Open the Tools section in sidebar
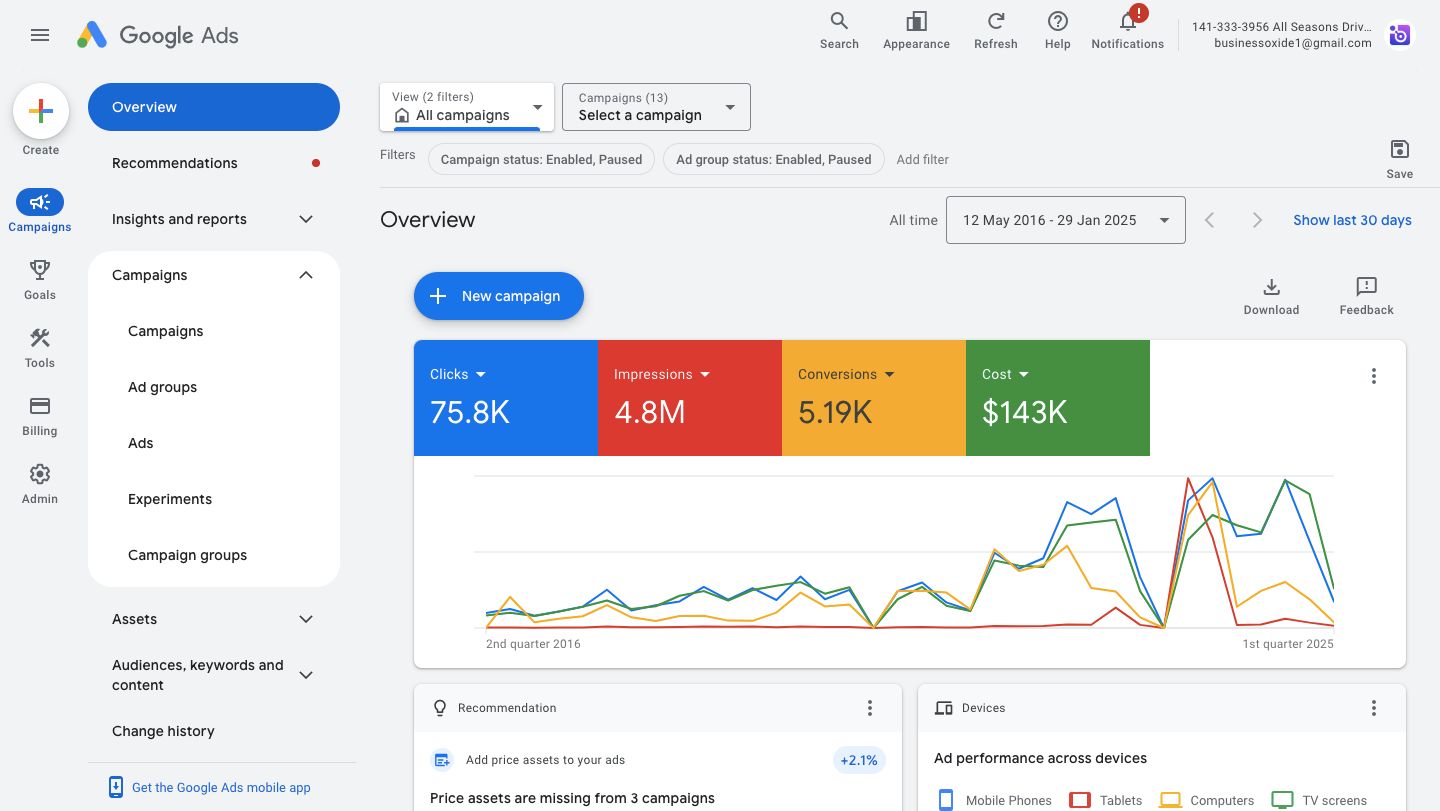 click(x=40, y=347)
